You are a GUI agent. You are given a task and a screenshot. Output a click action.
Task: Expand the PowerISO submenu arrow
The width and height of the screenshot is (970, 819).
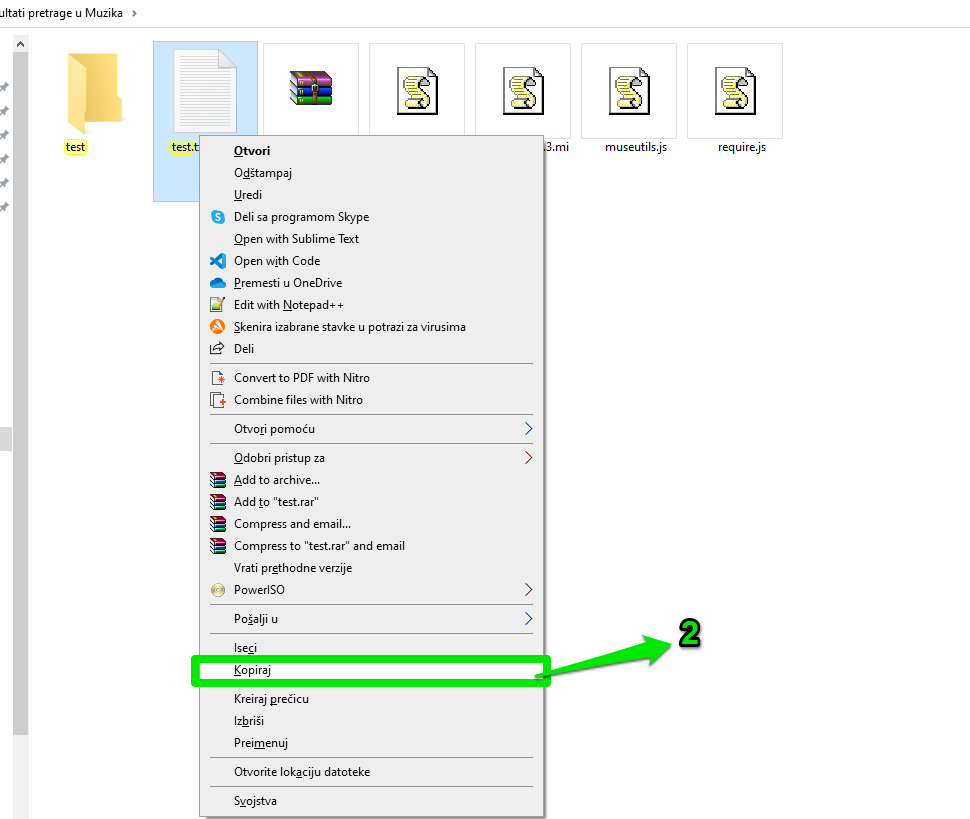point(528,590)
